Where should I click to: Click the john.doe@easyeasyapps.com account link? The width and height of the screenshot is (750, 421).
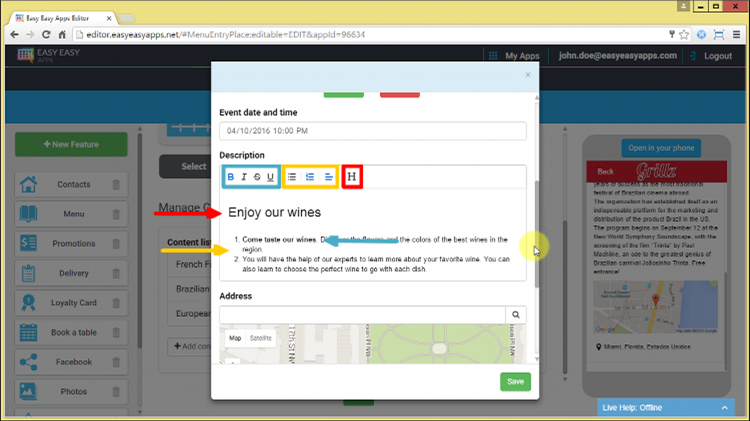[618, 55]
